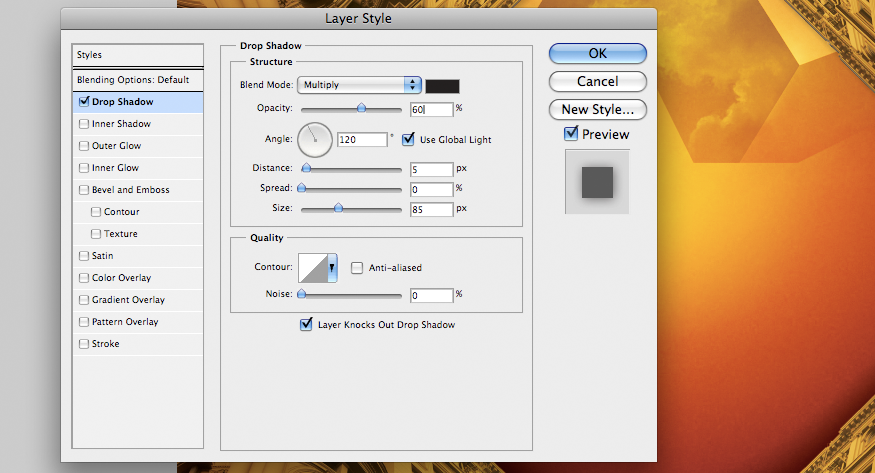Click the Spread value field
The height and width of the screenshot is (473, 875).
[431, 190]
